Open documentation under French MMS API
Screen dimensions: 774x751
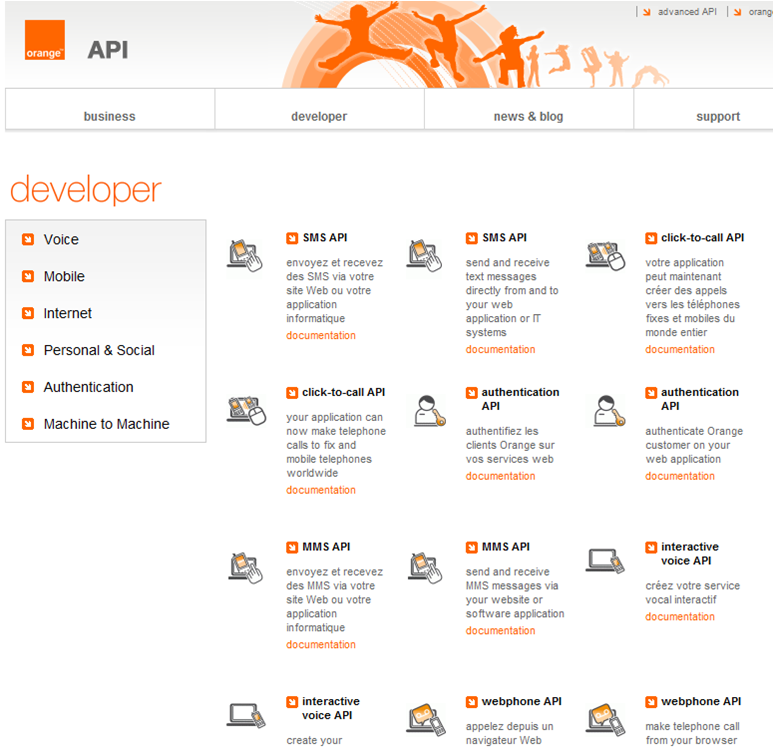click(321, 645)
